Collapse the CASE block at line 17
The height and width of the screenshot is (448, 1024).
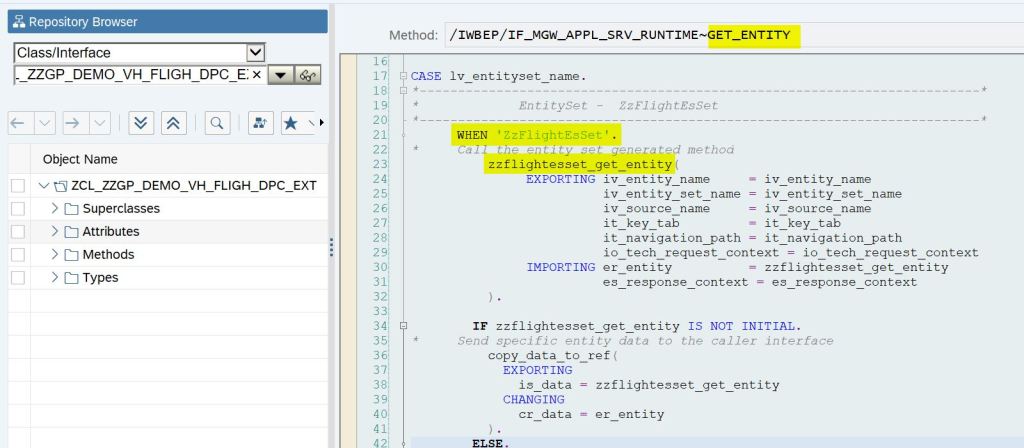403,76
